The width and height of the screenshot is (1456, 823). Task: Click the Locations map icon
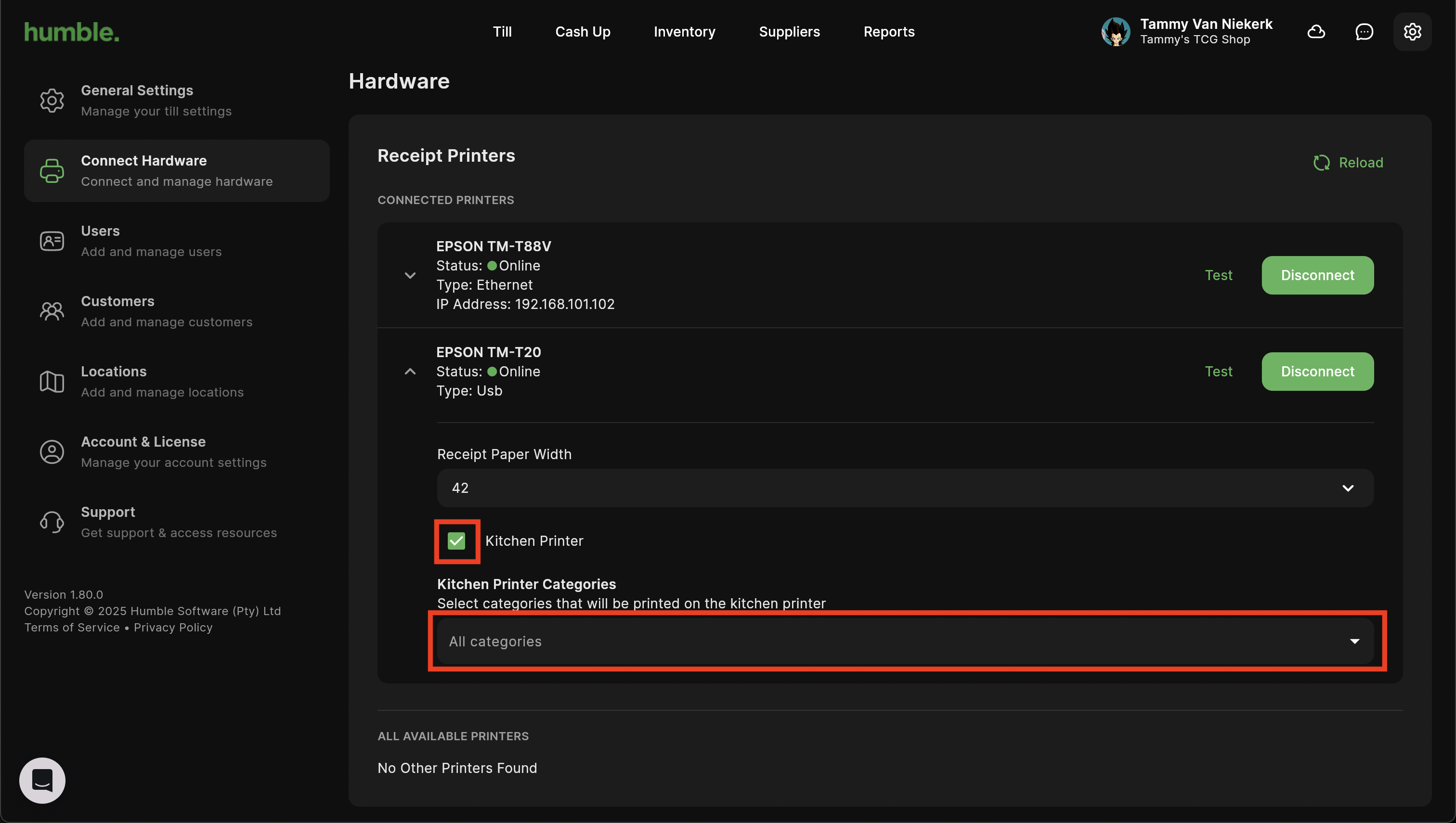[x=52, y=382]
